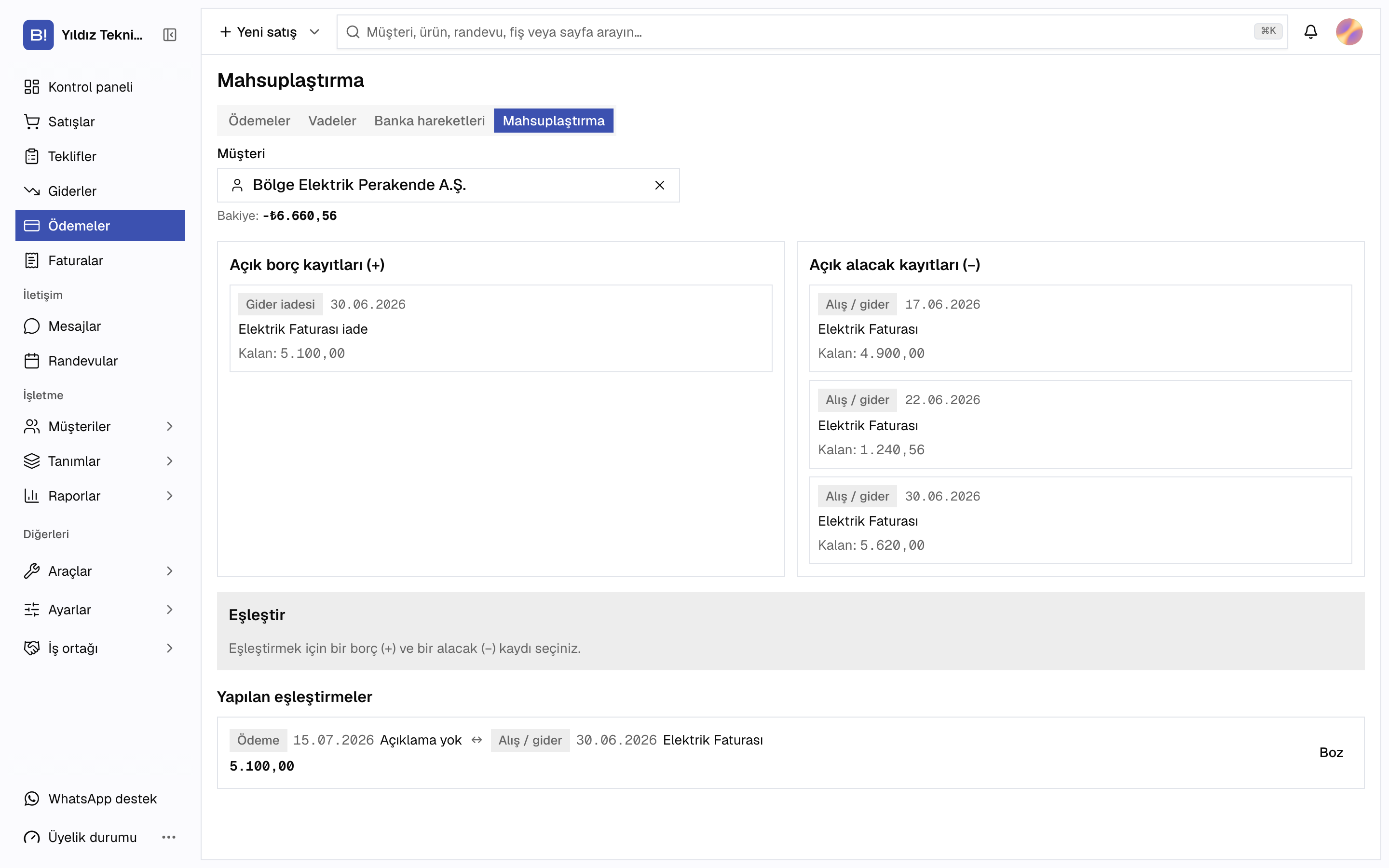This screenshot has width=1389, height=868.
Task: Click Boz to undo the matching
Action: tap(1331, 753)
